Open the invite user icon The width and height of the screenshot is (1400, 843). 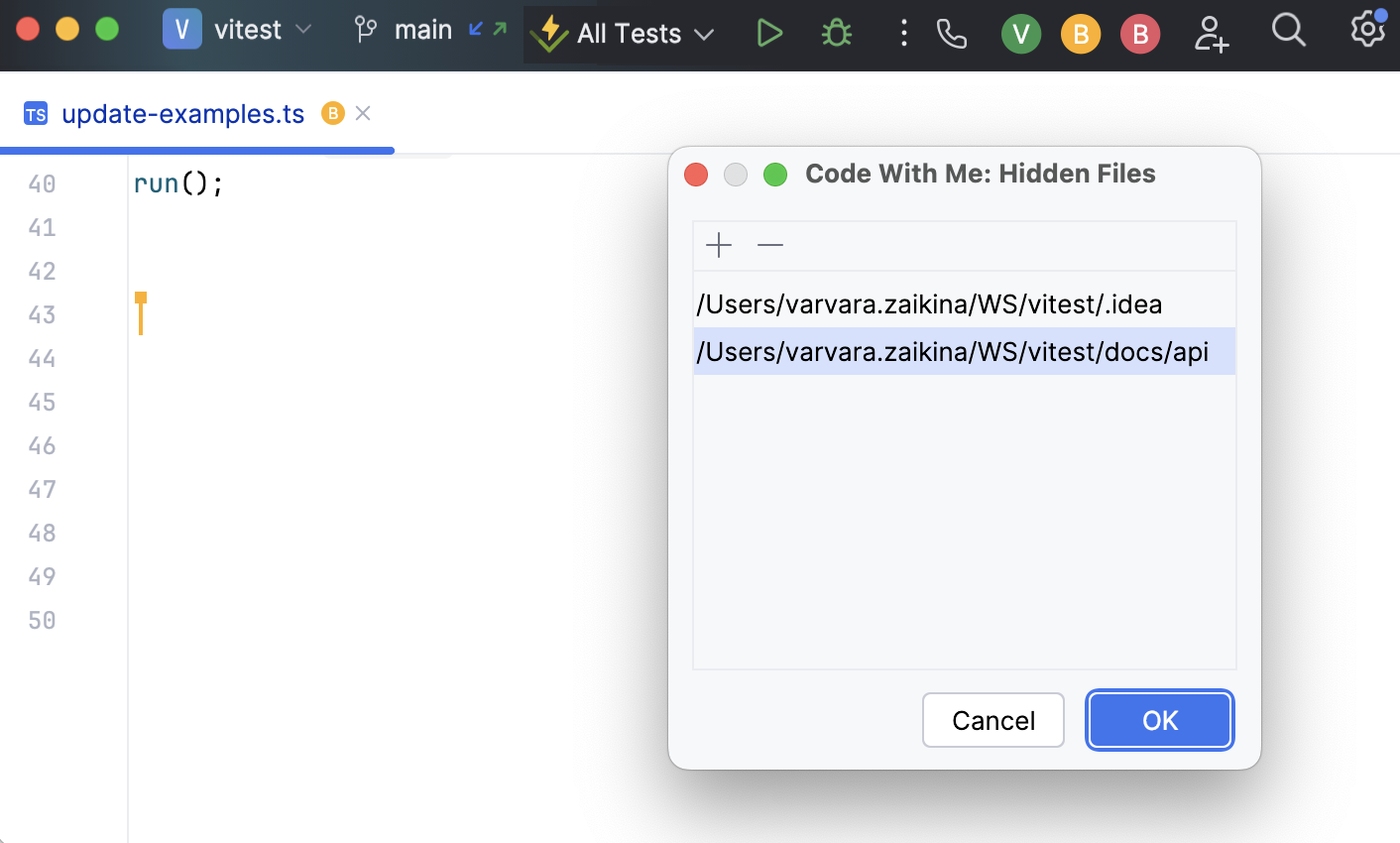1211,34
